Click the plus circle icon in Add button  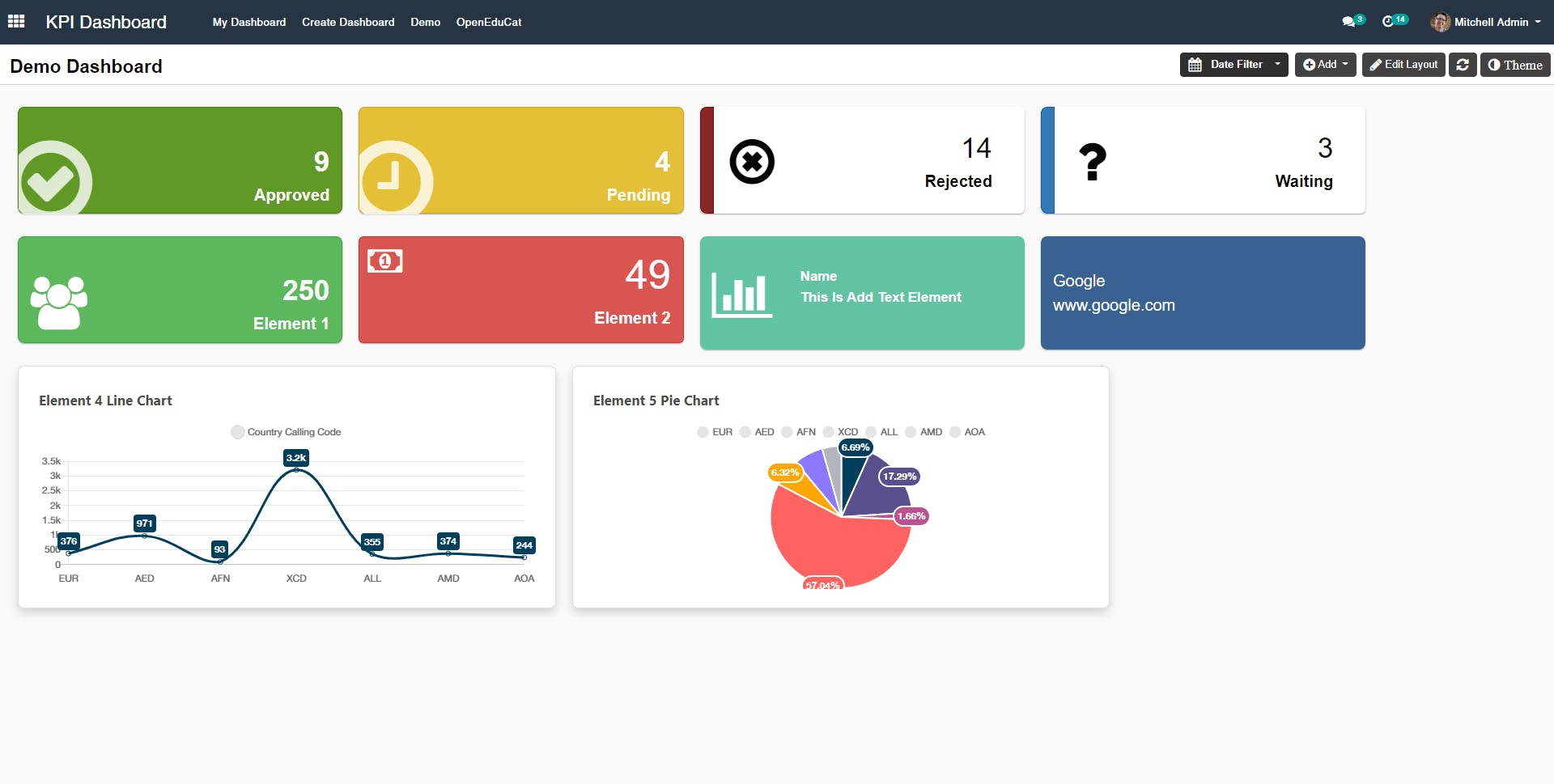[x=1309, y=65]
